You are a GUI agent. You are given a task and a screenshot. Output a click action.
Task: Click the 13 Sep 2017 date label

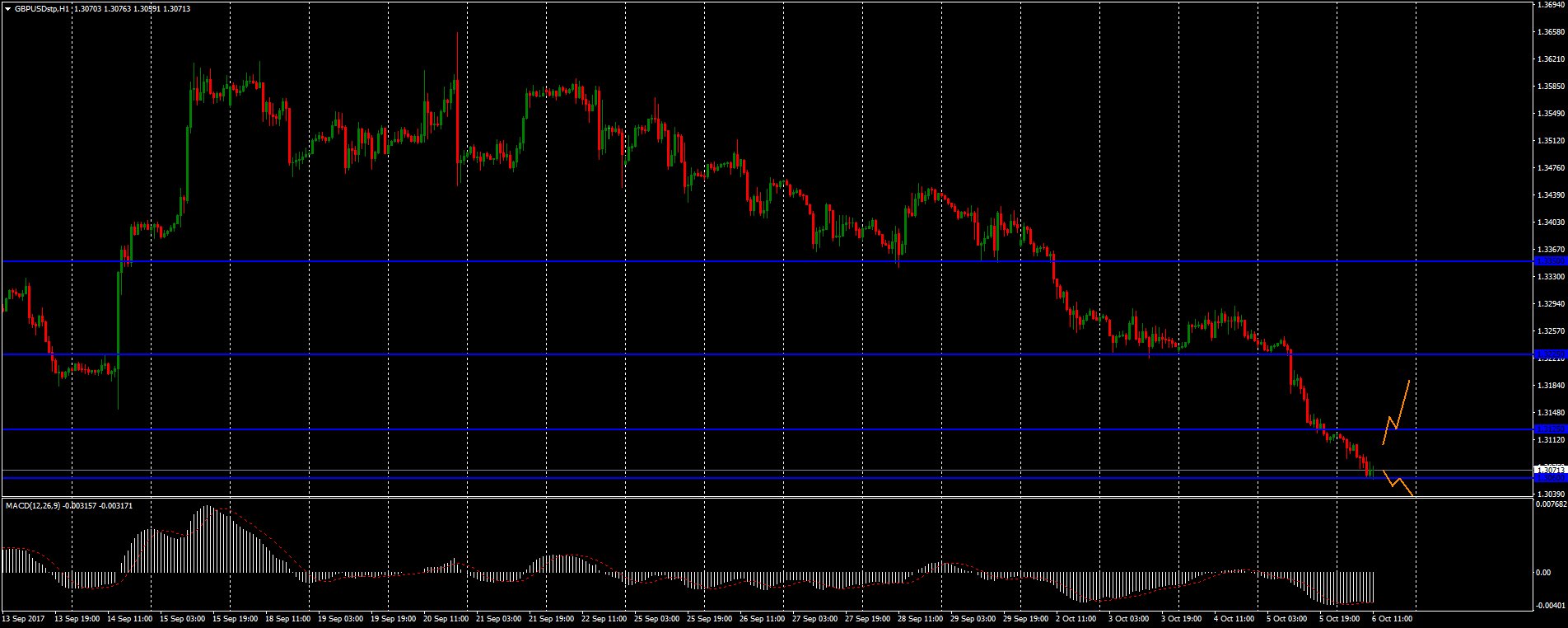click(x=23, y=617)
